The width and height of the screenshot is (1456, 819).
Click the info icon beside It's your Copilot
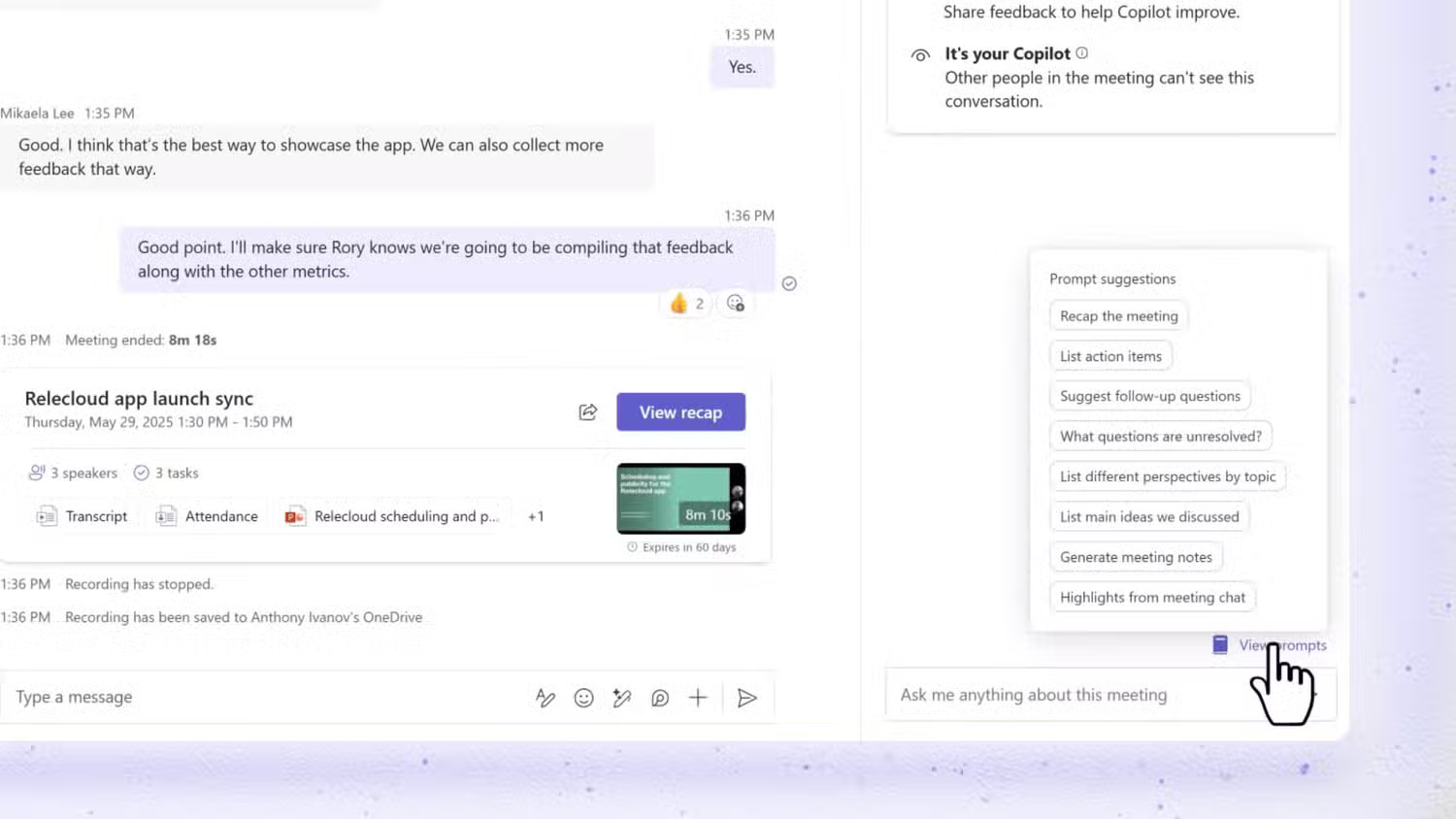point(1082,53)
